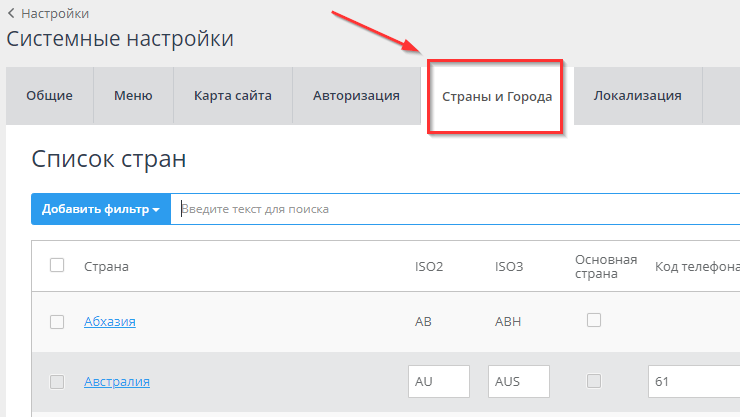Viewport: 740px width, 417px height.
Task: Click the ISO3 field containing AUS
Action: coord(519,381)
